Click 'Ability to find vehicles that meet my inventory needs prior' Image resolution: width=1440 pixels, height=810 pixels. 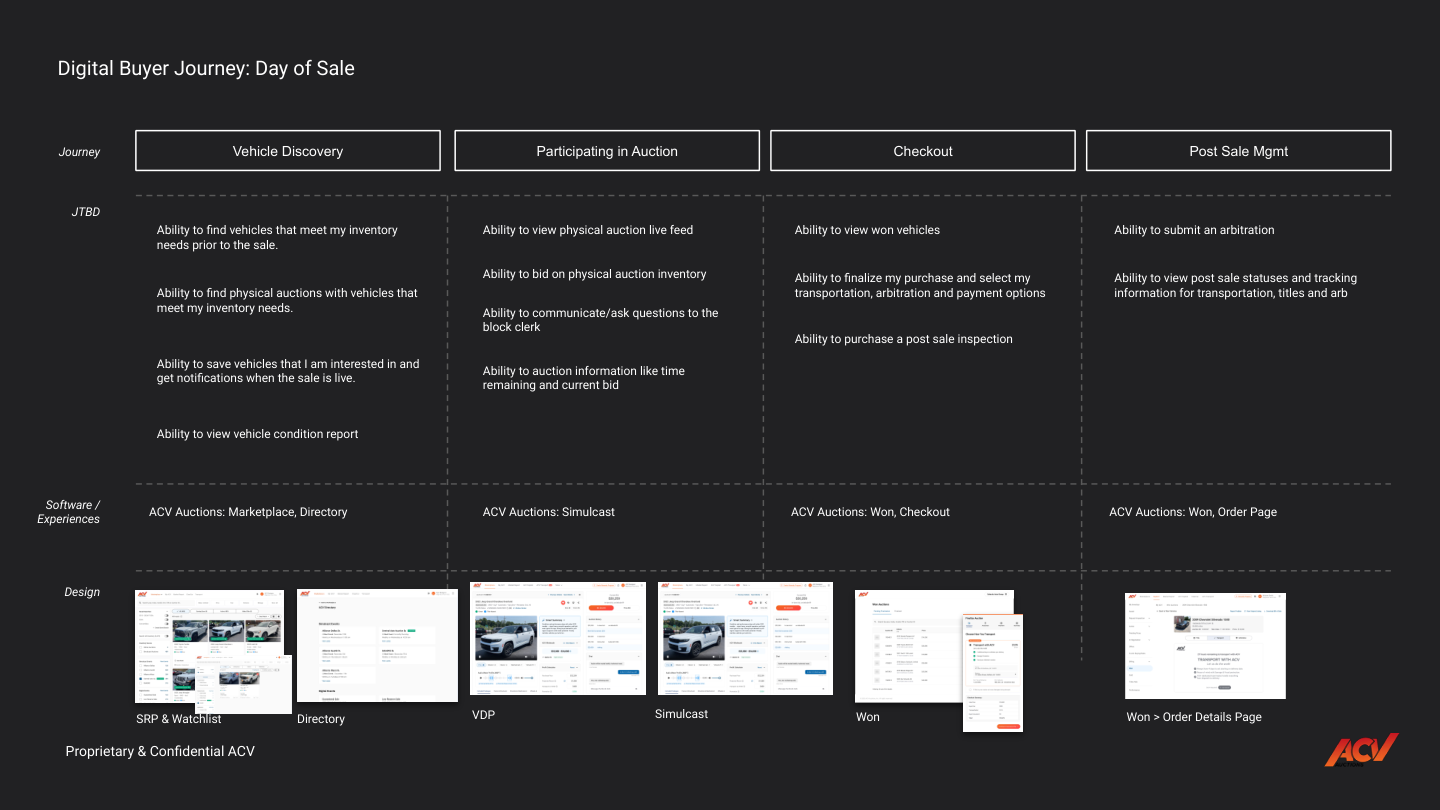pyautogui.click(x=277, y=237)
